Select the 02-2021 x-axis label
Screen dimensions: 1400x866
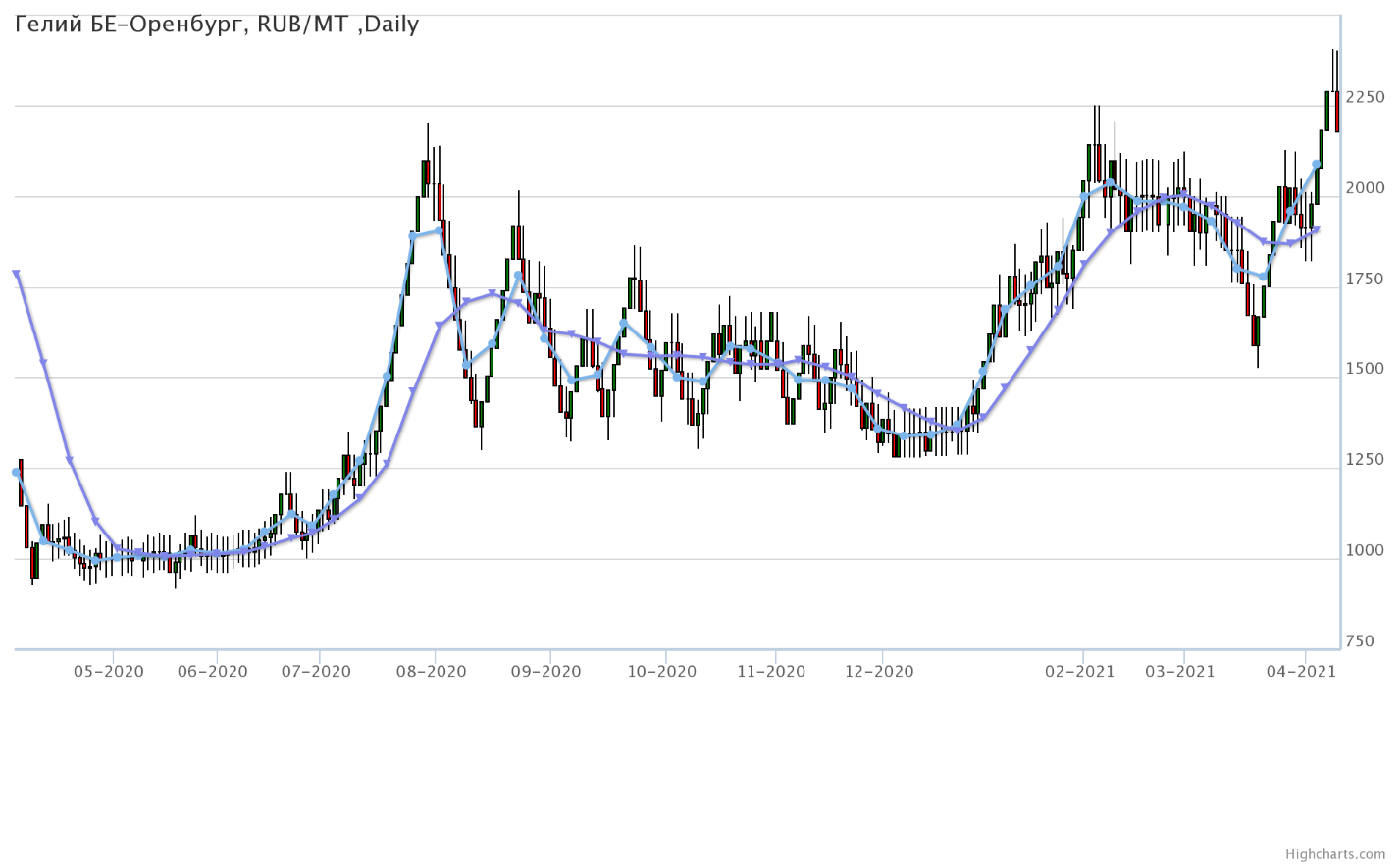point(1080,672)
